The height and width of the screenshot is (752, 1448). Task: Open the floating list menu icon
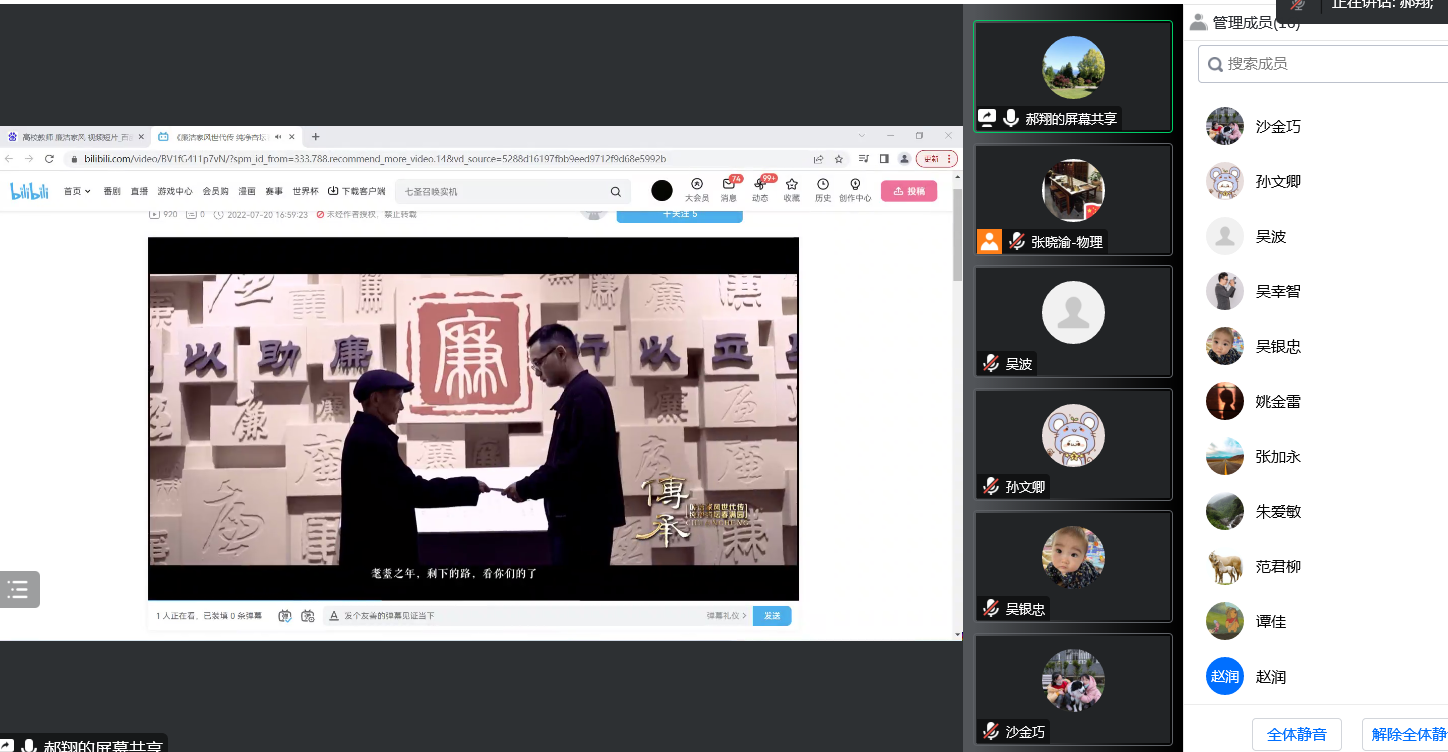coord(19,589)
